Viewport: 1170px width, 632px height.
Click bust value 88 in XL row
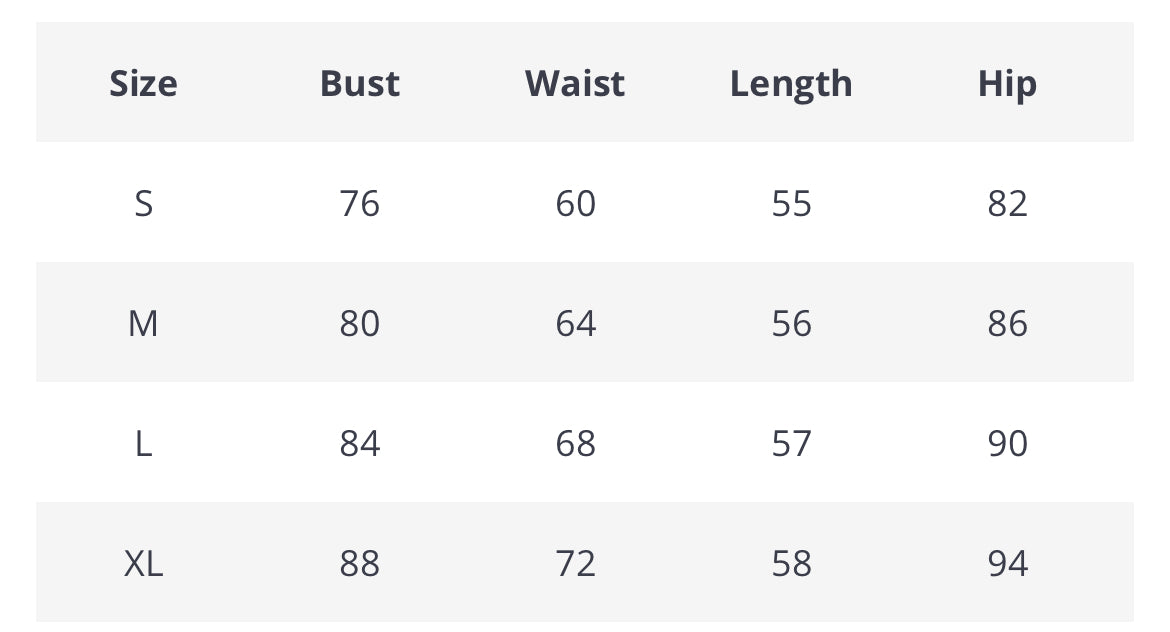[x=360, y=563]
